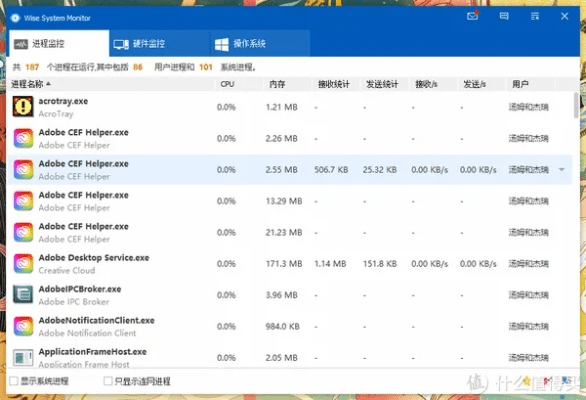Click the 506.7 KB received value

331,170
